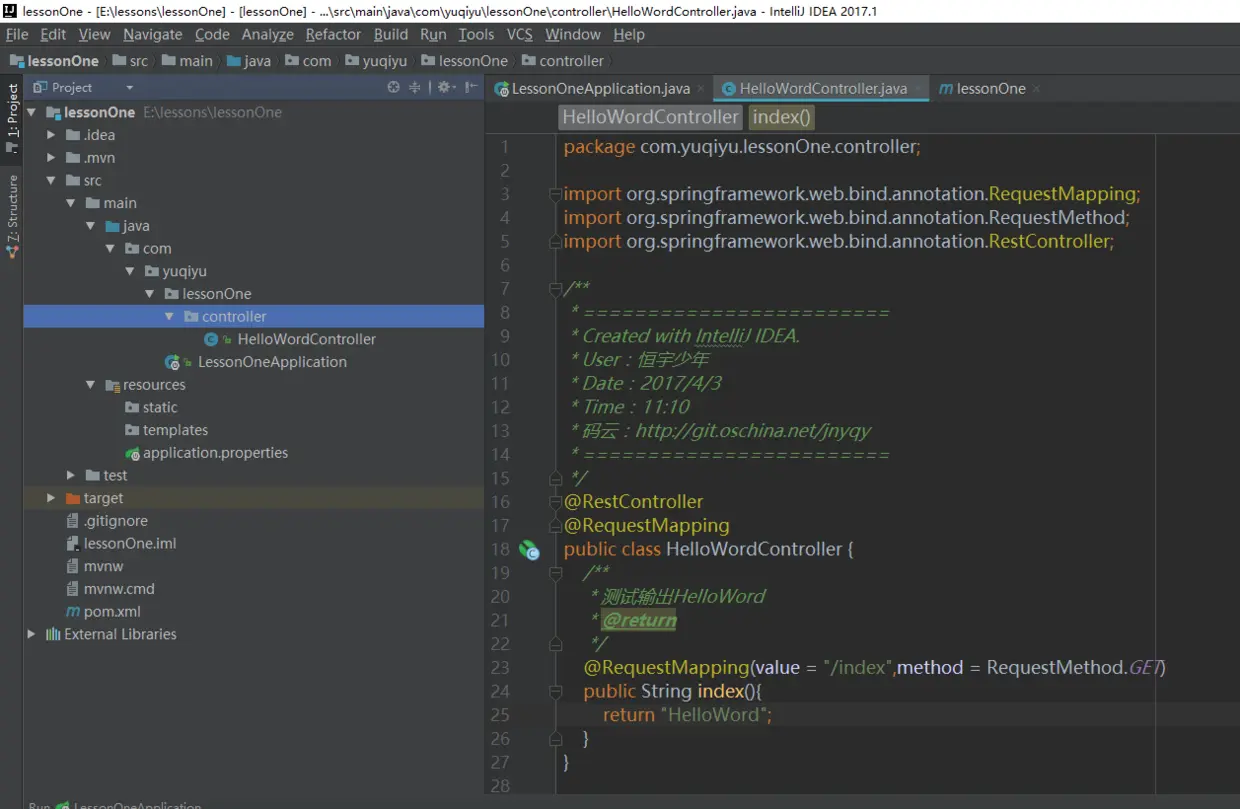Open the Structure side tool window
1240x809 pixels.
click(12, 217)
